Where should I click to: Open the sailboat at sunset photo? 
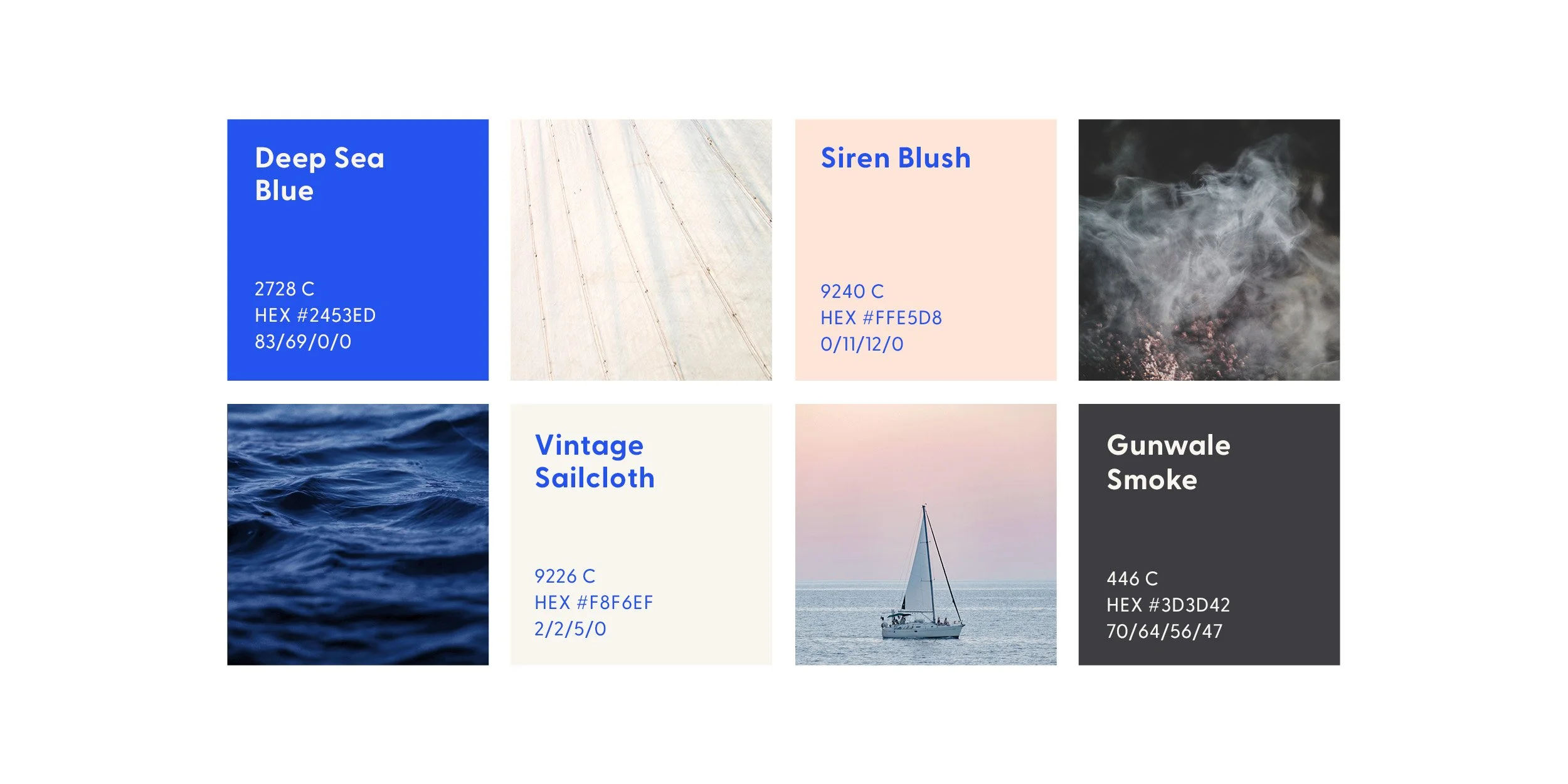[926, 534]
